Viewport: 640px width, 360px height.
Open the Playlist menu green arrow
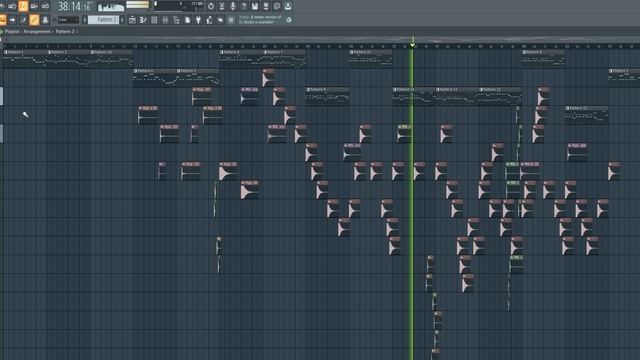(x=2, y=31)
